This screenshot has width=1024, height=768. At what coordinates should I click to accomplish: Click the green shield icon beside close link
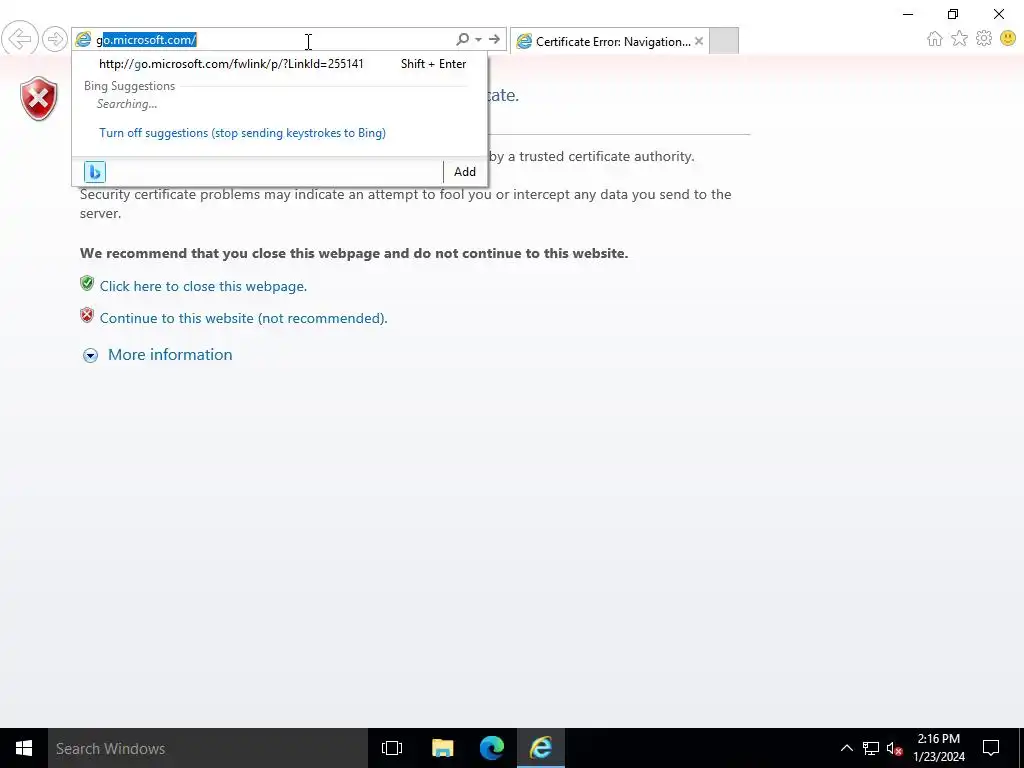pyautogui.click(x=87, y=283)
